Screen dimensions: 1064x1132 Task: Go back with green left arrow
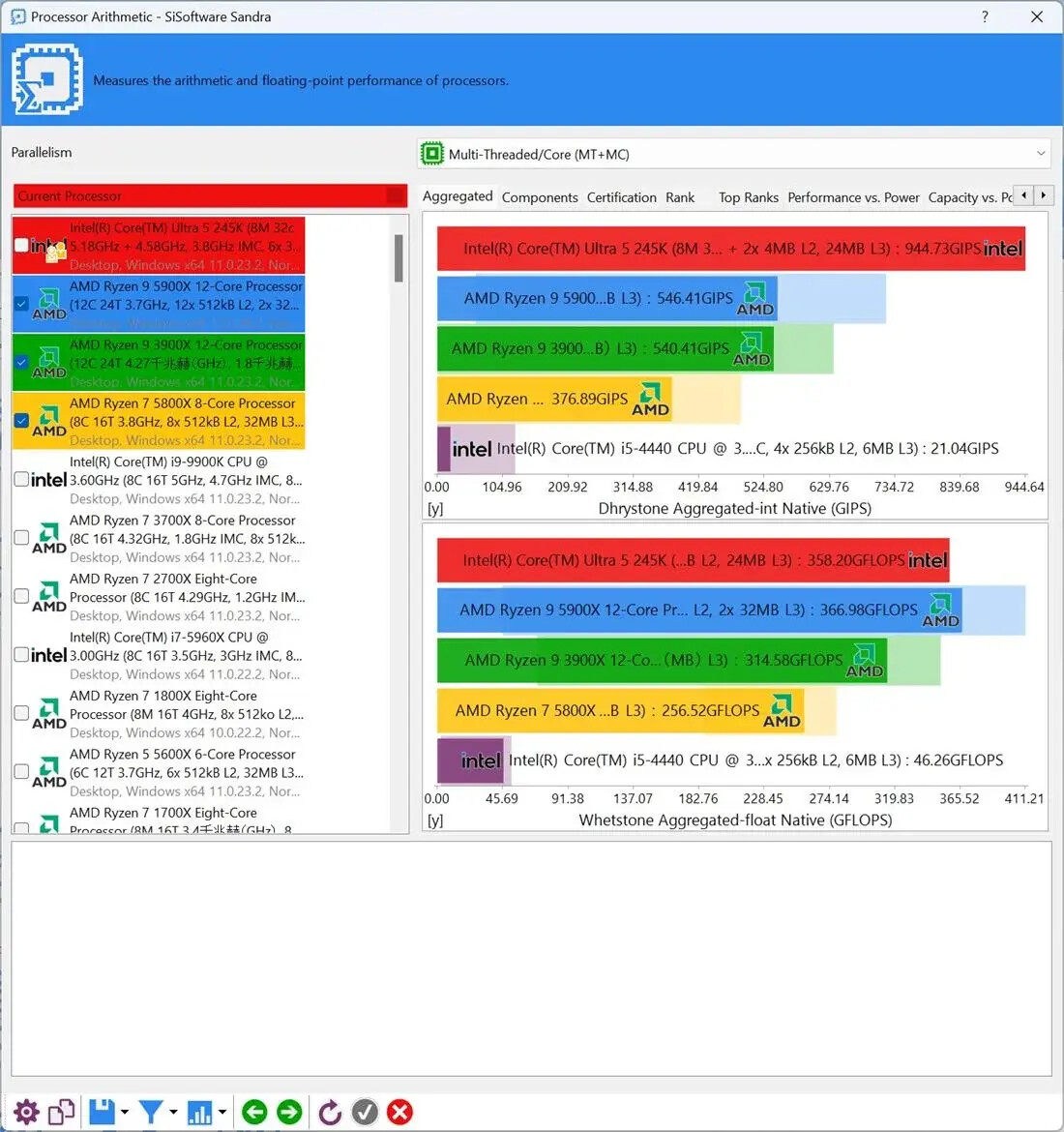click(x=254, y=1112)
